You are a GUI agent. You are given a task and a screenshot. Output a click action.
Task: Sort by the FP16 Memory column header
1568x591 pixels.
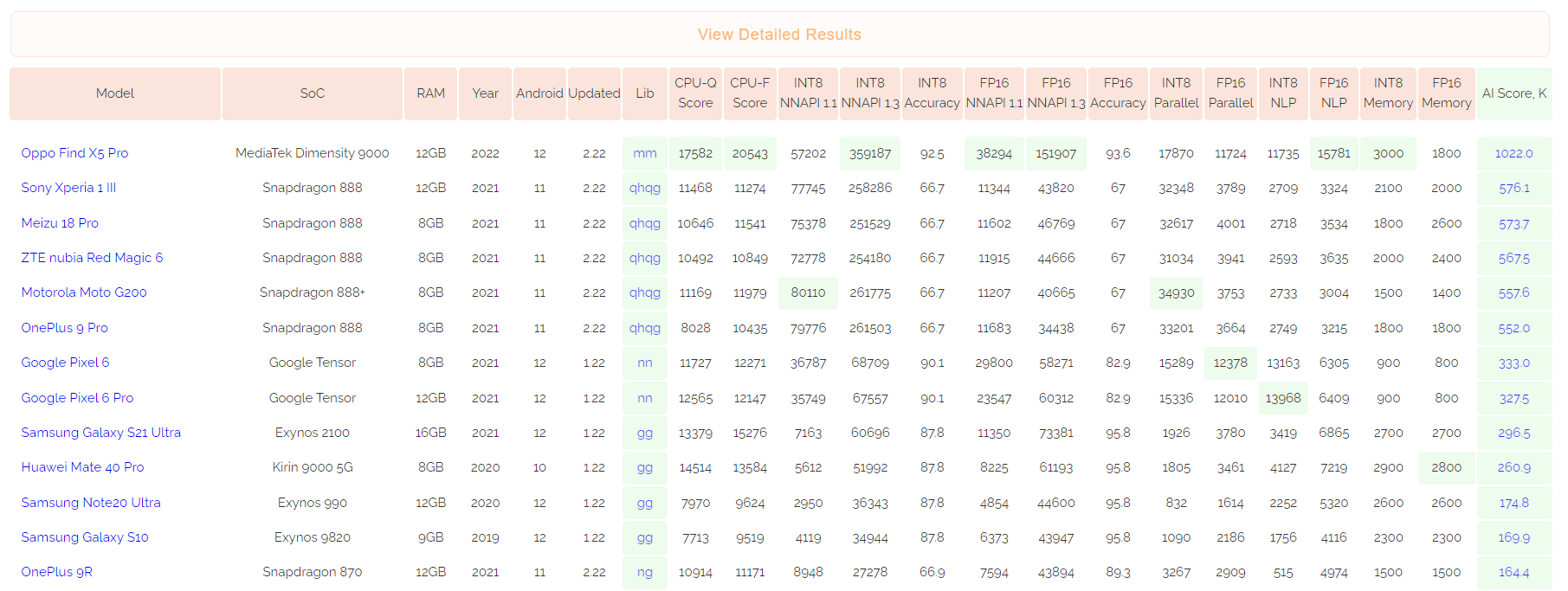tap(1447, 93)
